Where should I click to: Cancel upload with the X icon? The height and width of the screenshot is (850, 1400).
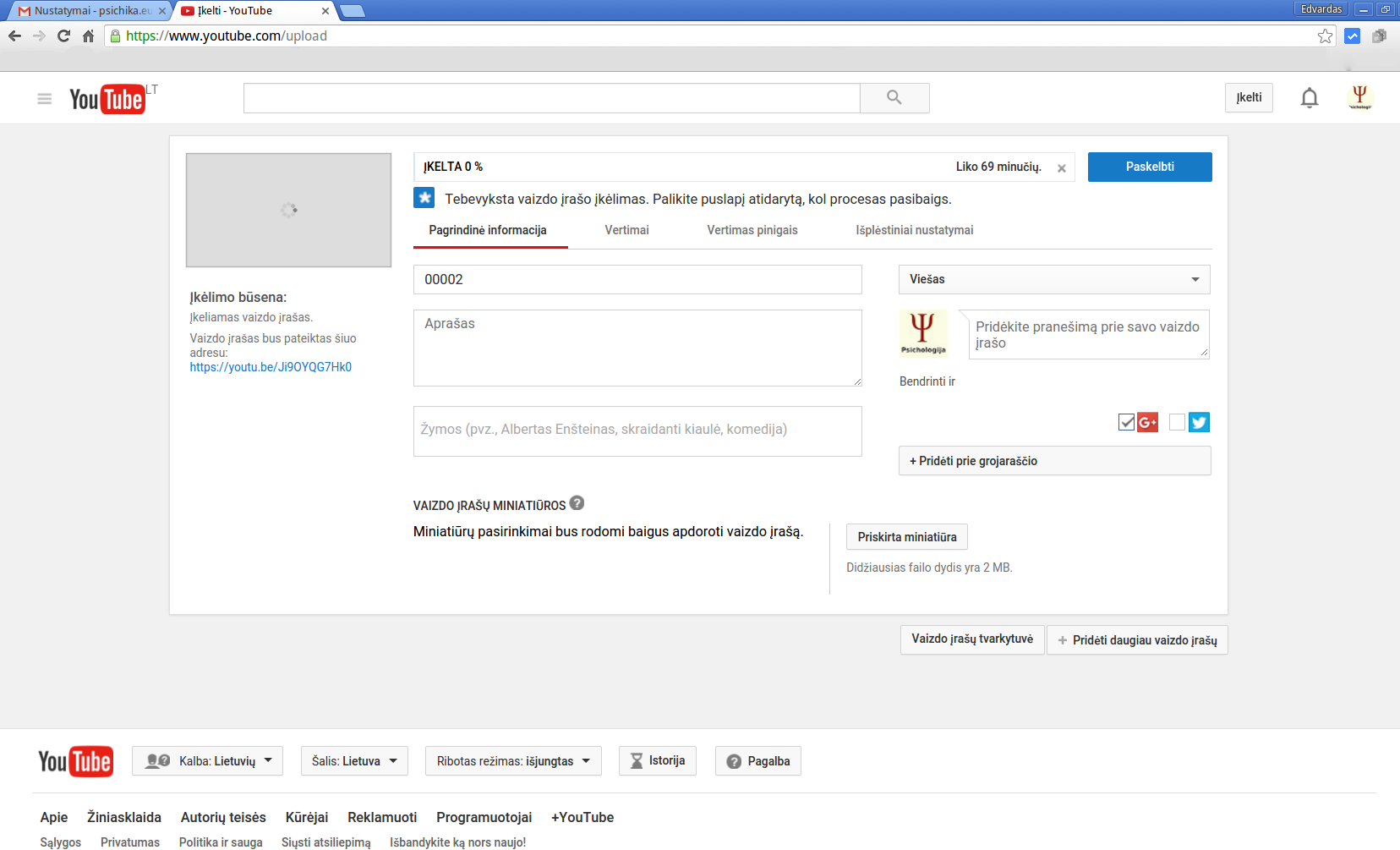point(1062,168)
